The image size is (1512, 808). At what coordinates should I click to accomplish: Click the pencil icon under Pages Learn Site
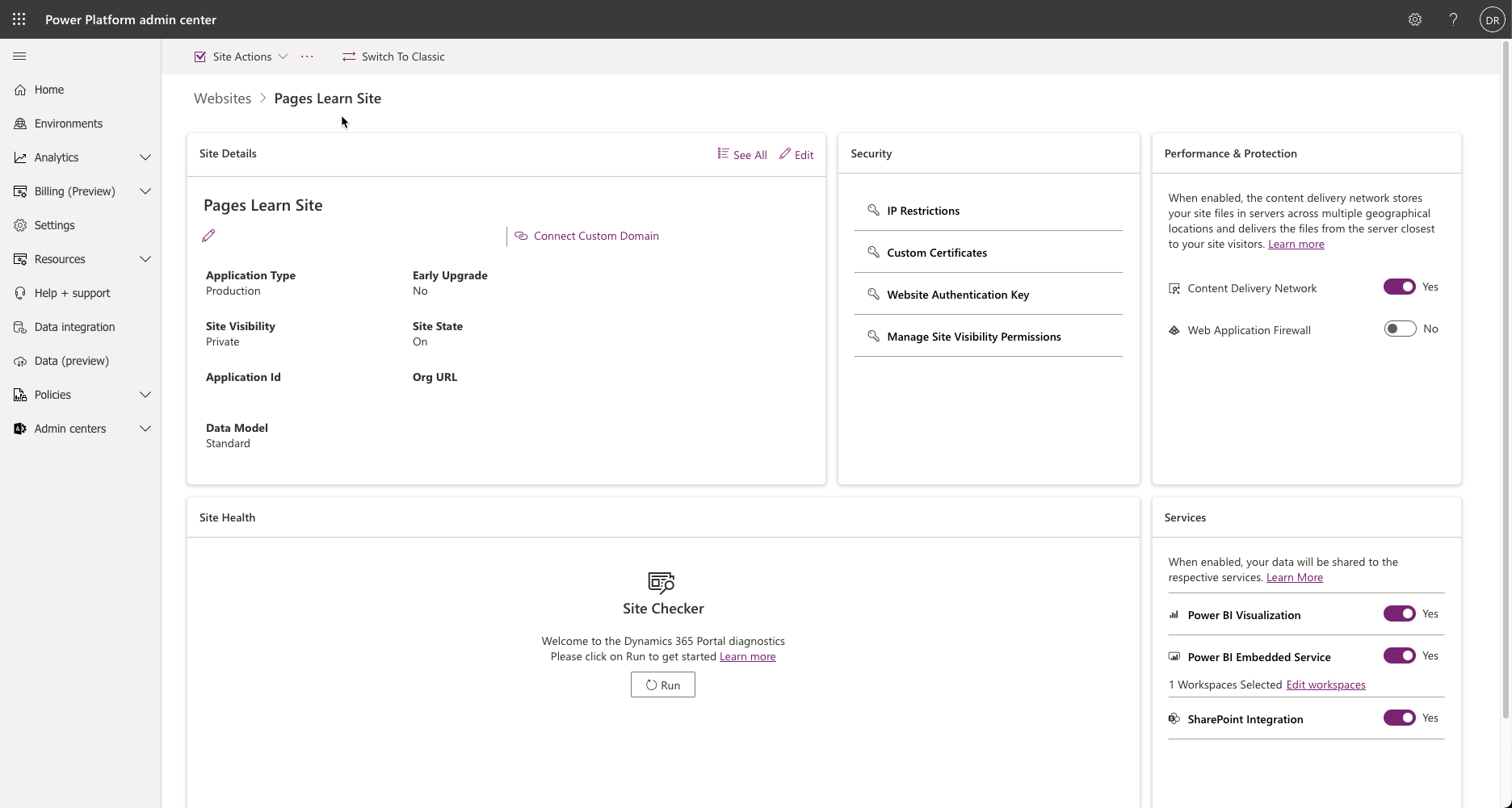click(208, 235)
